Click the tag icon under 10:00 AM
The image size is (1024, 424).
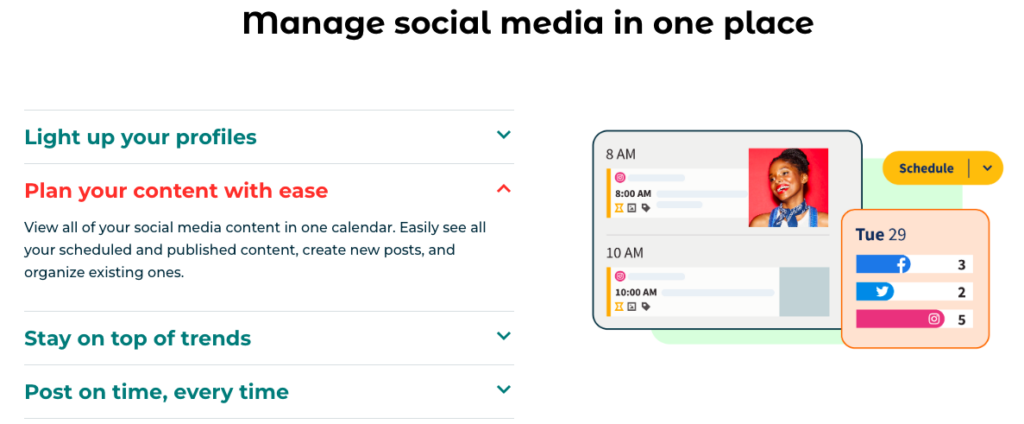[646, 306]
